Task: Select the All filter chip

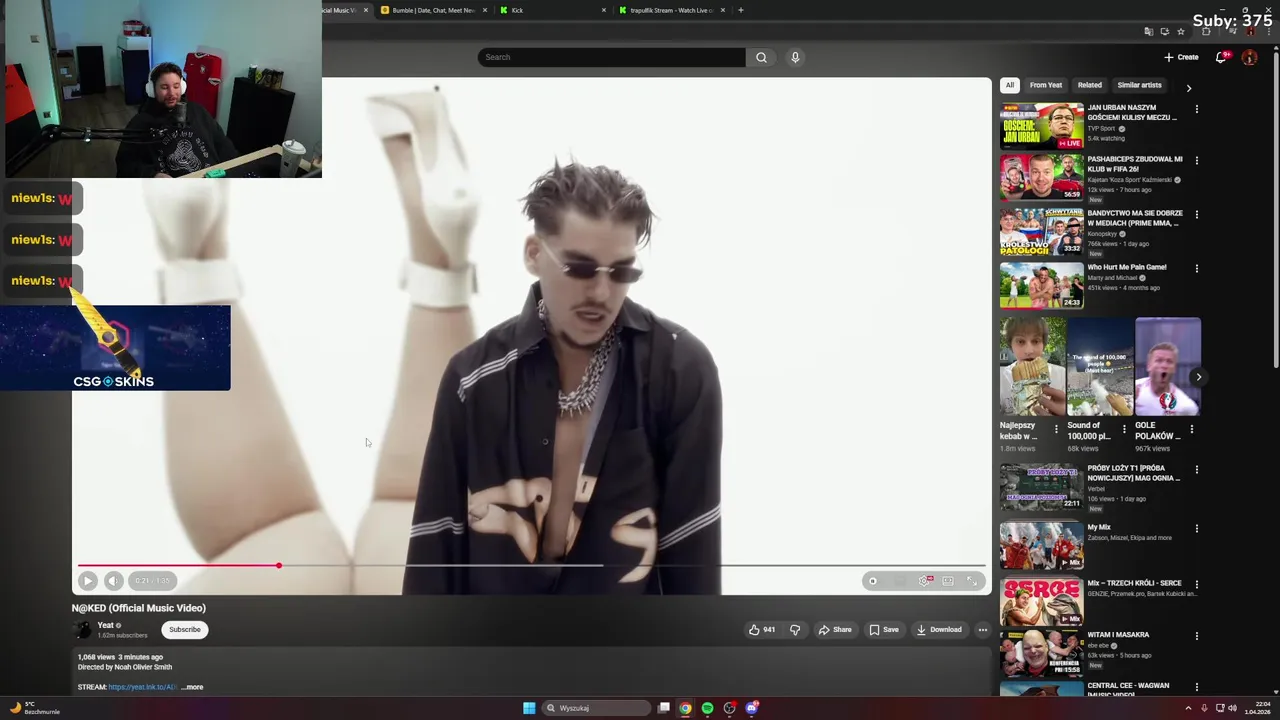Action: (1010, 85)
